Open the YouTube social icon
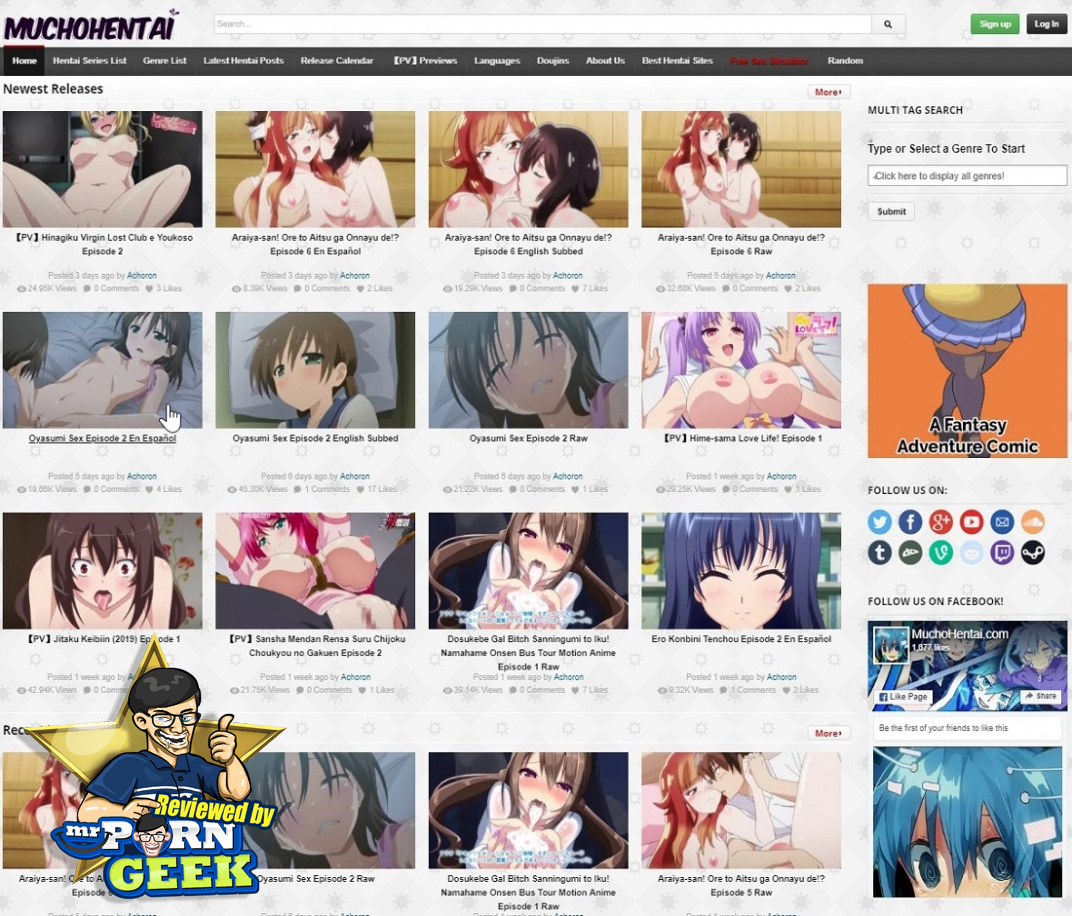 click(x=971, y=521)
